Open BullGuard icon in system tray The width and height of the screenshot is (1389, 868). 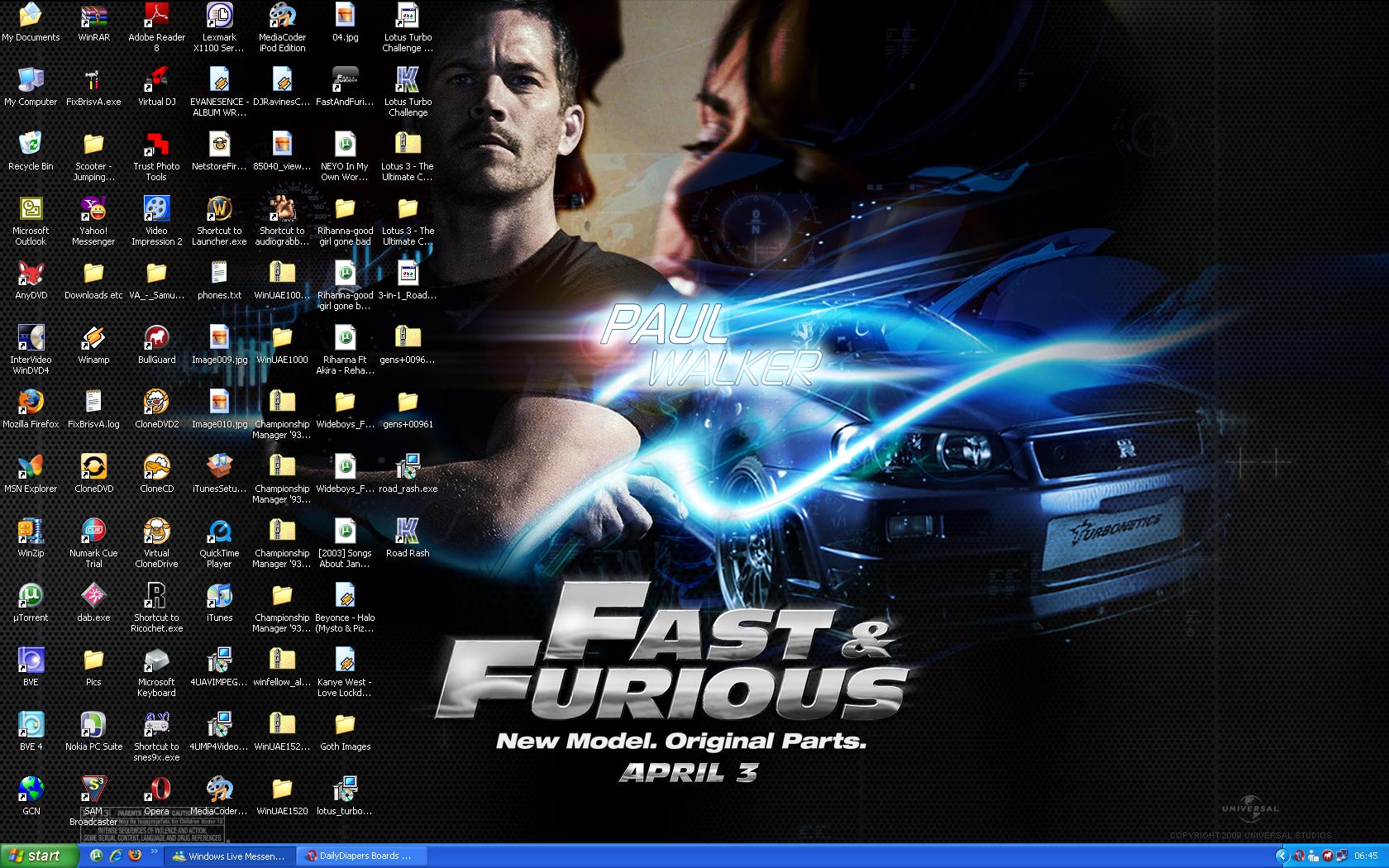click(1327, 856)
